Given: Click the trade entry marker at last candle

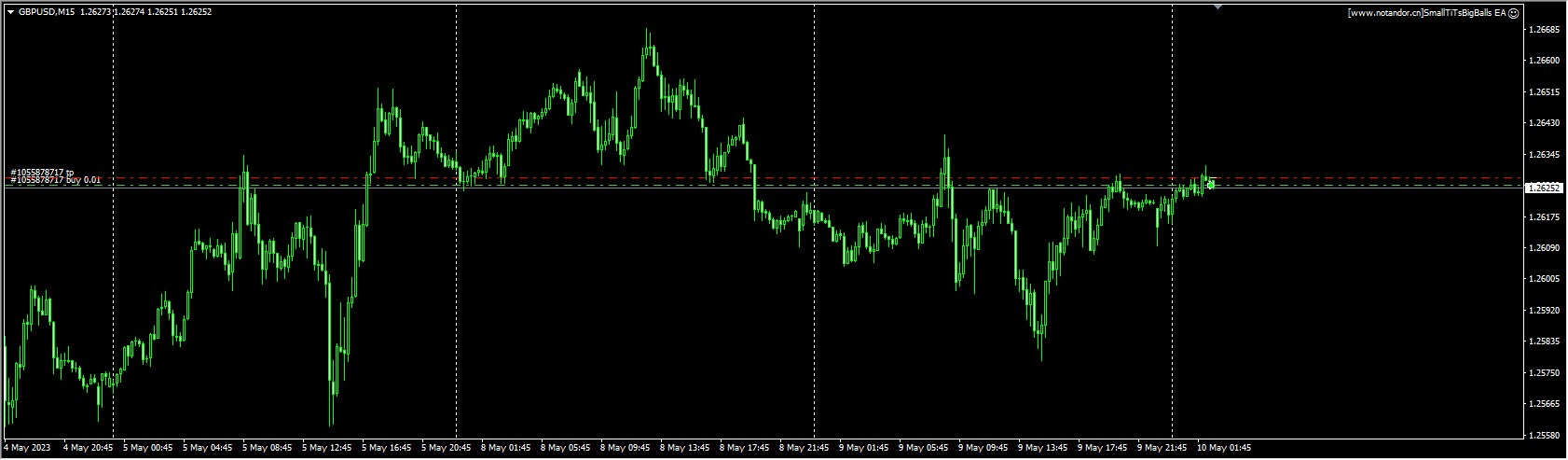Looking at the screenshot, I should click(1211, 185).
